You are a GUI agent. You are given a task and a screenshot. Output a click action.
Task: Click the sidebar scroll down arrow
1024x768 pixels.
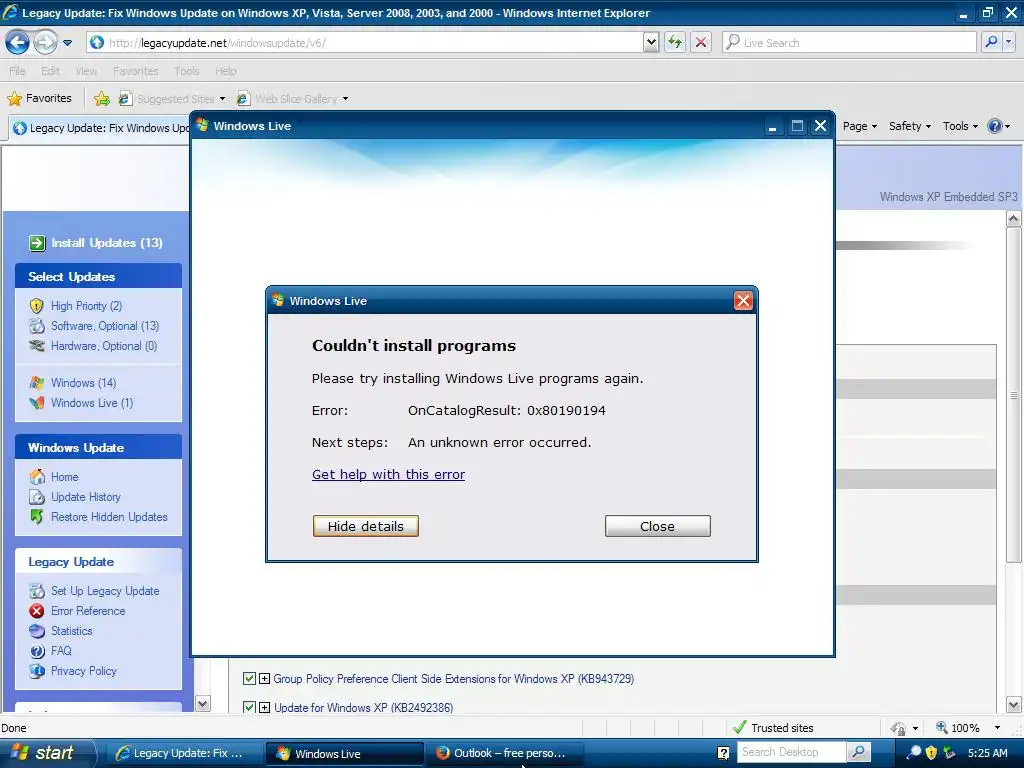pyautogui.click(x=203, y=703)
